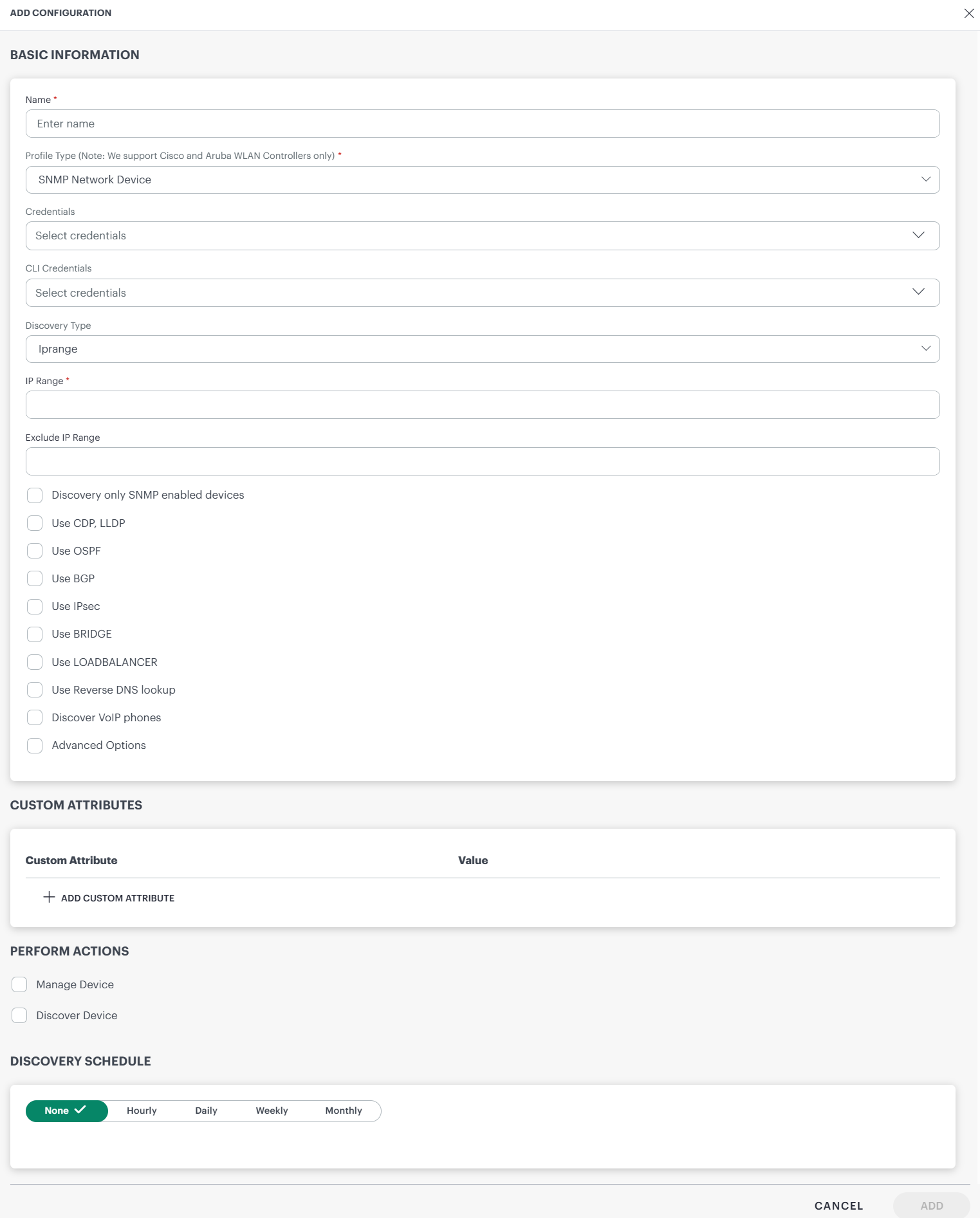
Task: Check the Advanced Options box
Action: tap(35, 745)
